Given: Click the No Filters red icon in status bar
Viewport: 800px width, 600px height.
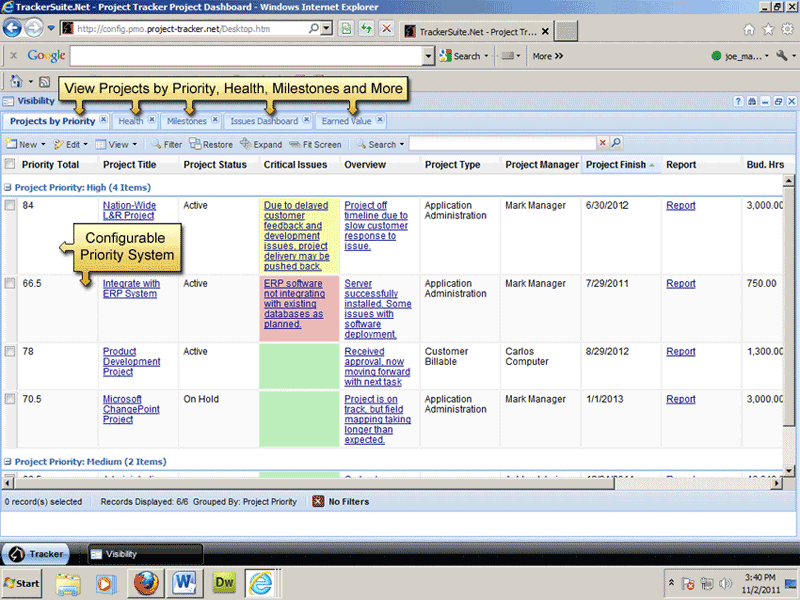Looking at the screenshot, I should (318, 502).
